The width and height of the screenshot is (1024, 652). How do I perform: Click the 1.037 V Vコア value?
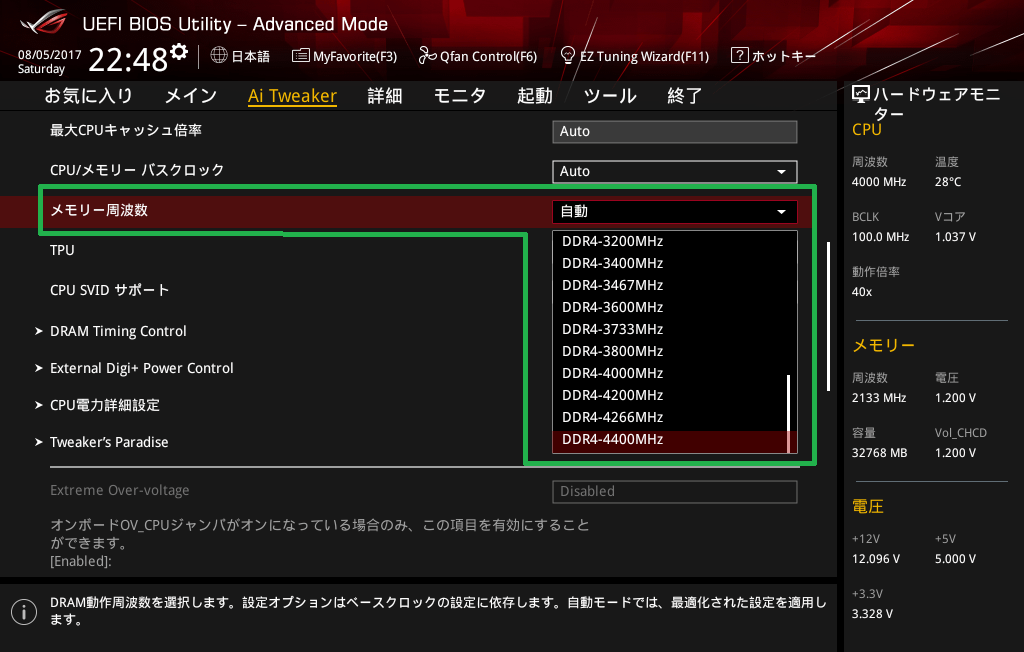tap(955, 237)
